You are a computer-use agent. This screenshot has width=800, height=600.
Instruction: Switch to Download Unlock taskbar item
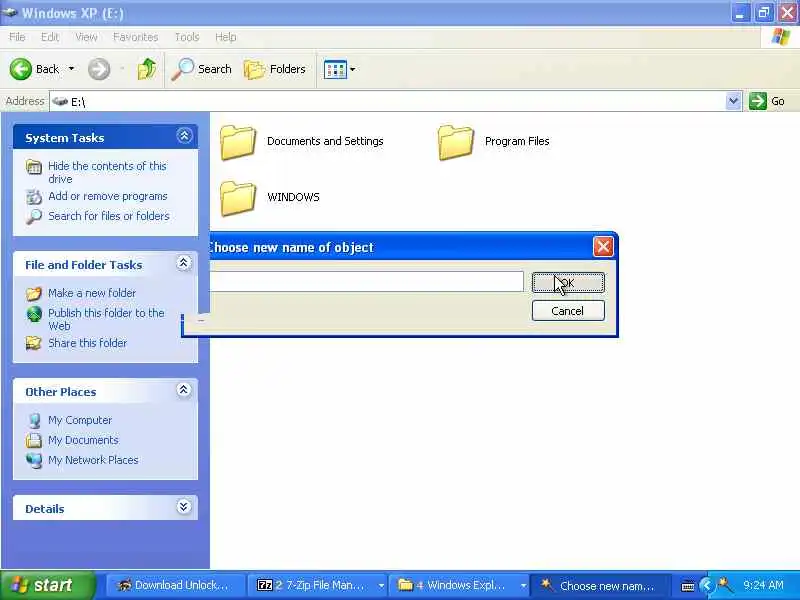click(x=176, y=585)
